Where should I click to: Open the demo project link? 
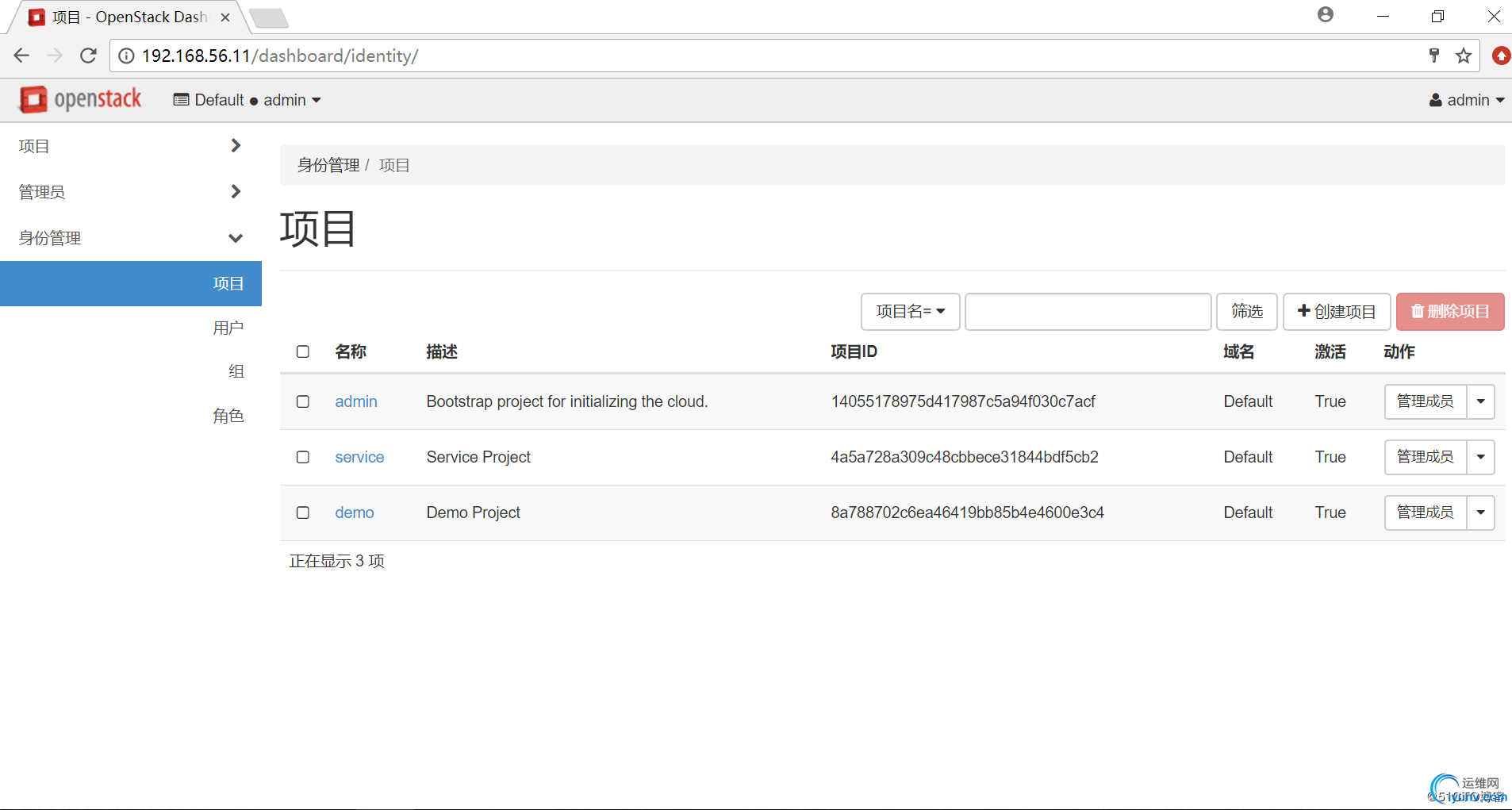(x=354, y=512)
